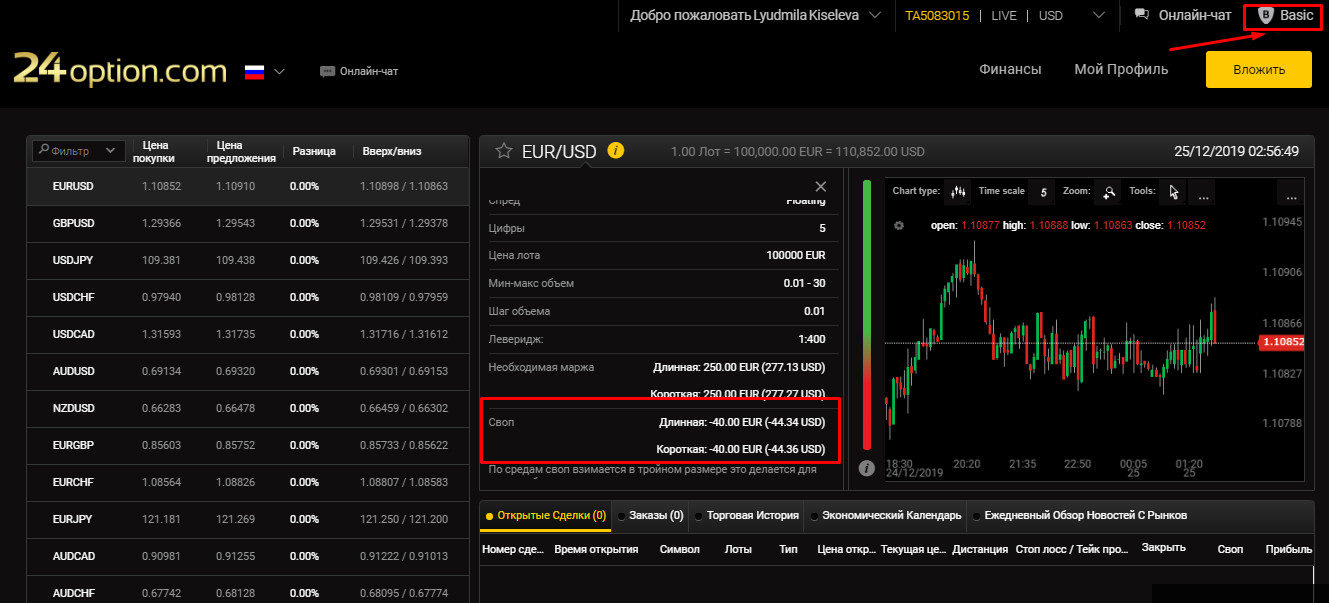Sort by Вверх/вниз column header
1329x603 pixels.
tap(392, 151)
